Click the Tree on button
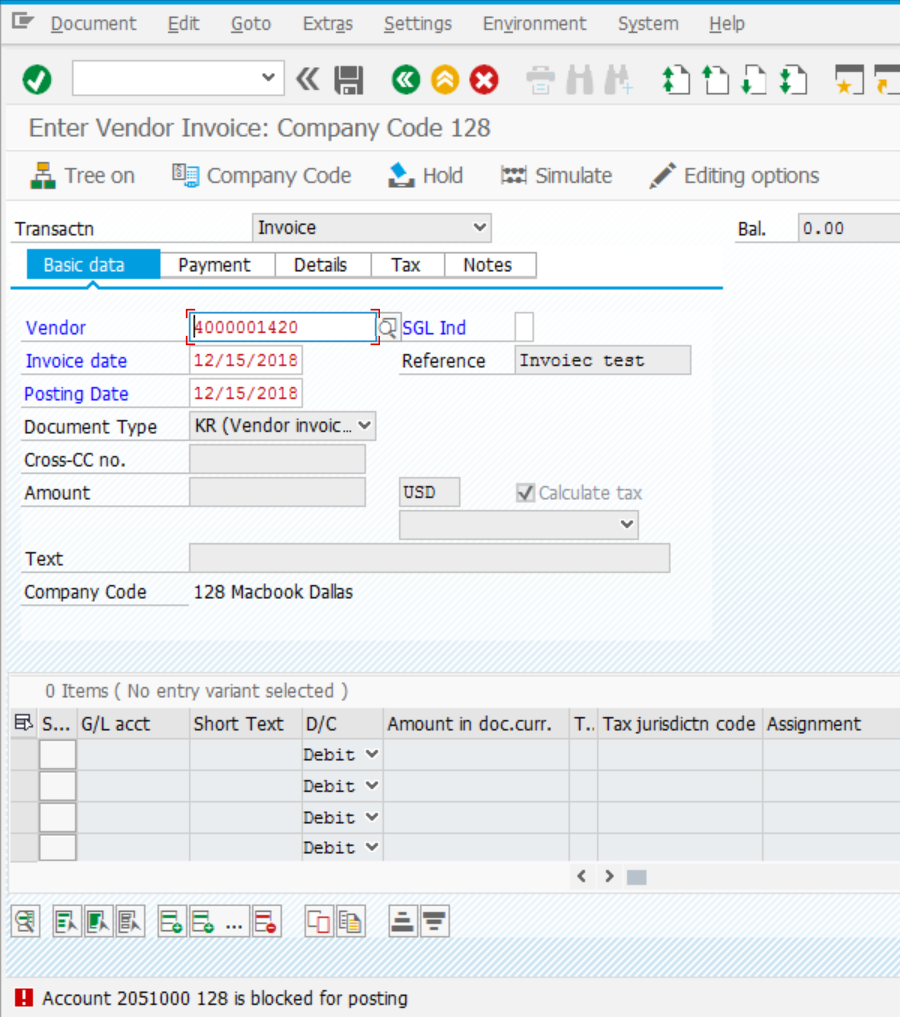The image size is (900, 1017). click(x=82, y=176)
